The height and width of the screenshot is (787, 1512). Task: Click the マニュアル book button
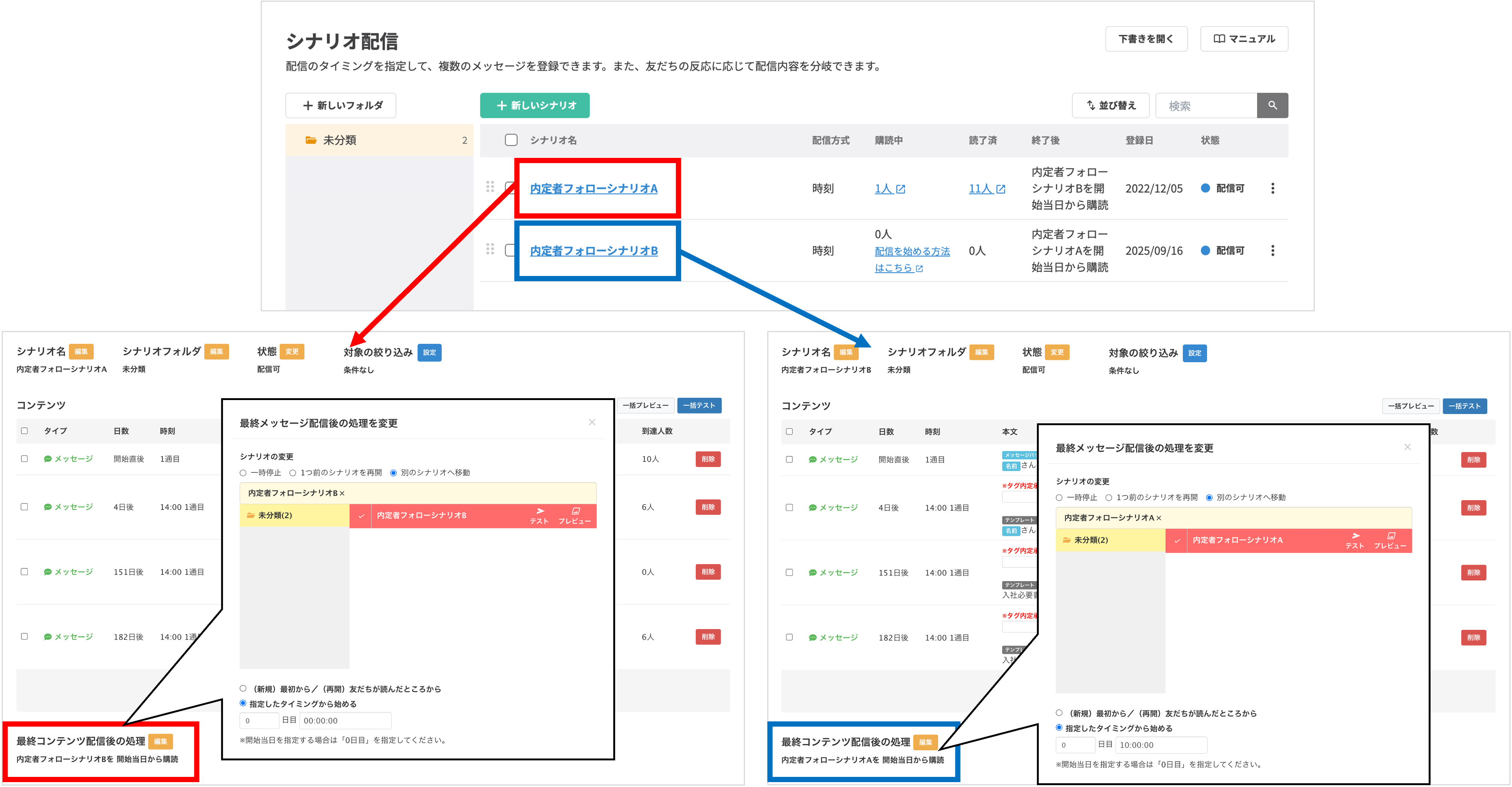click(1244, 39)
